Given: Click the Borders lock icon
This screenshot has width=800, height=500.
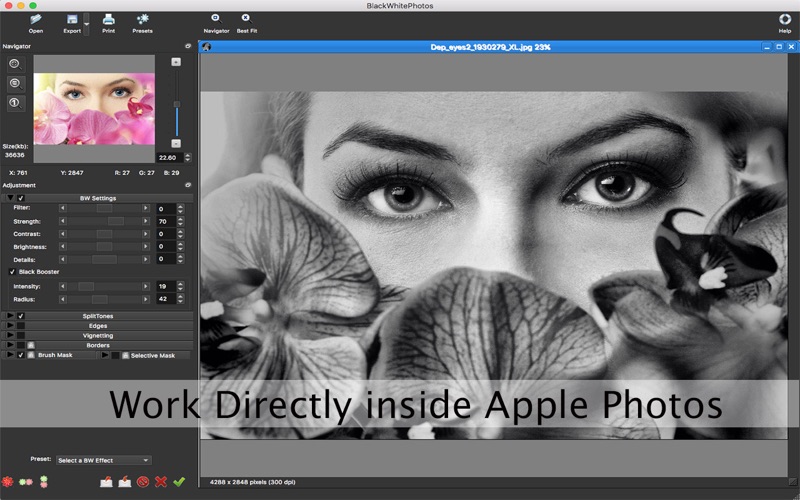Looking at the screenshot, I should click(x=31, y=345).
